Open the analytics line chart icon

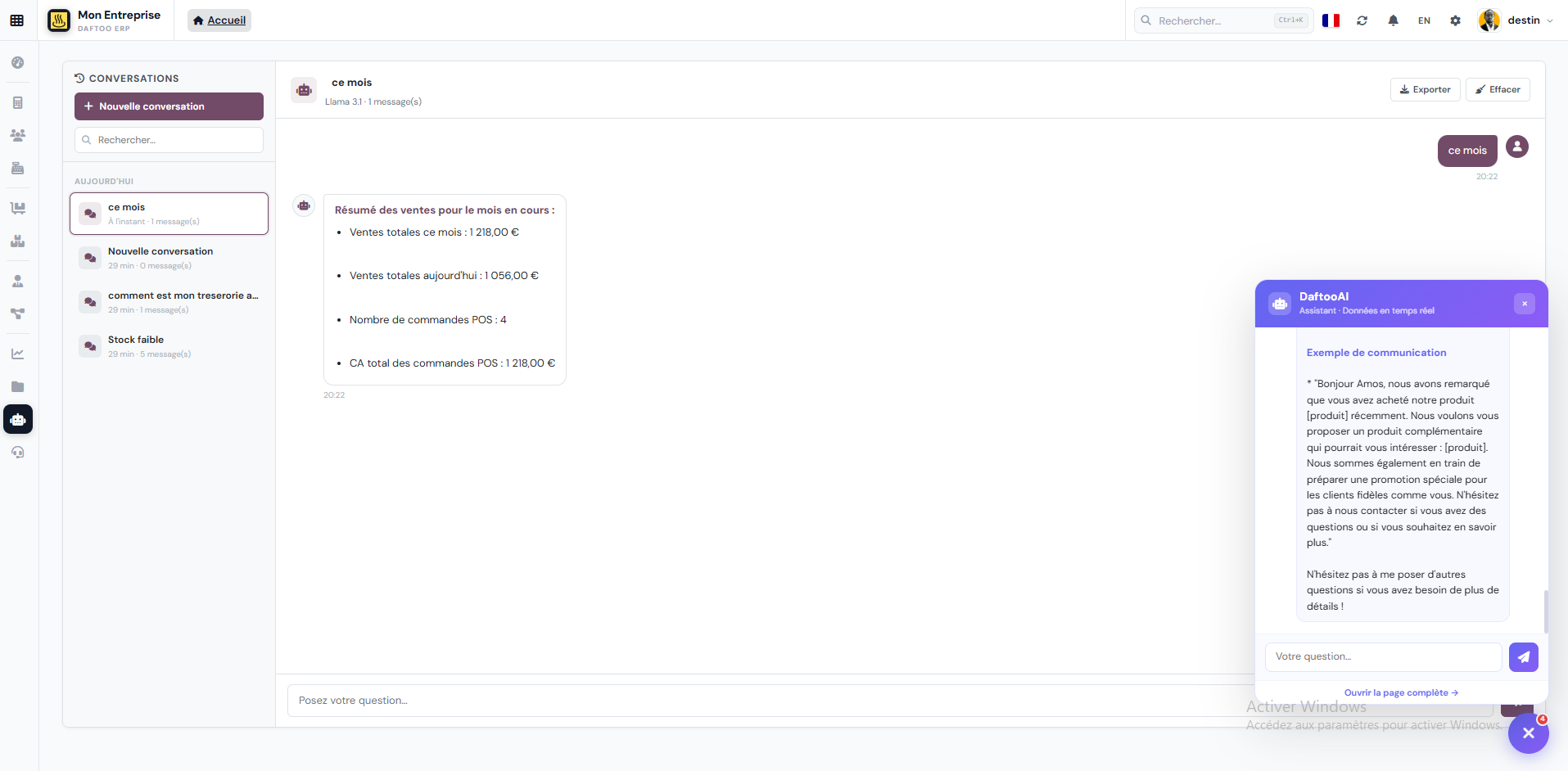(18, 354)
